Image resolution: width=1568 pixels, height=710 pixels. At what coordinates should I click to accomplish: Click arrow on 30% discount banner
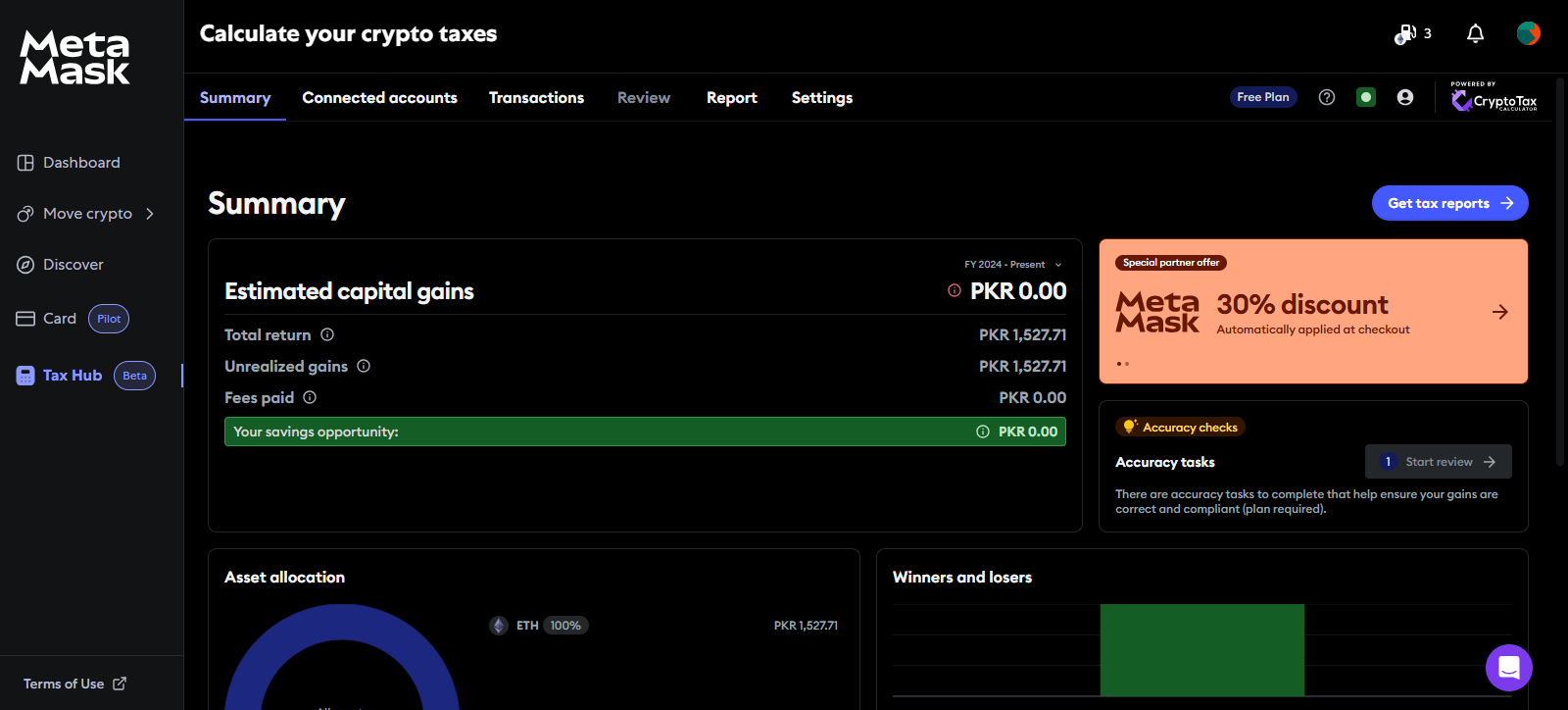pyautogui.click(x=1500, y=312)
